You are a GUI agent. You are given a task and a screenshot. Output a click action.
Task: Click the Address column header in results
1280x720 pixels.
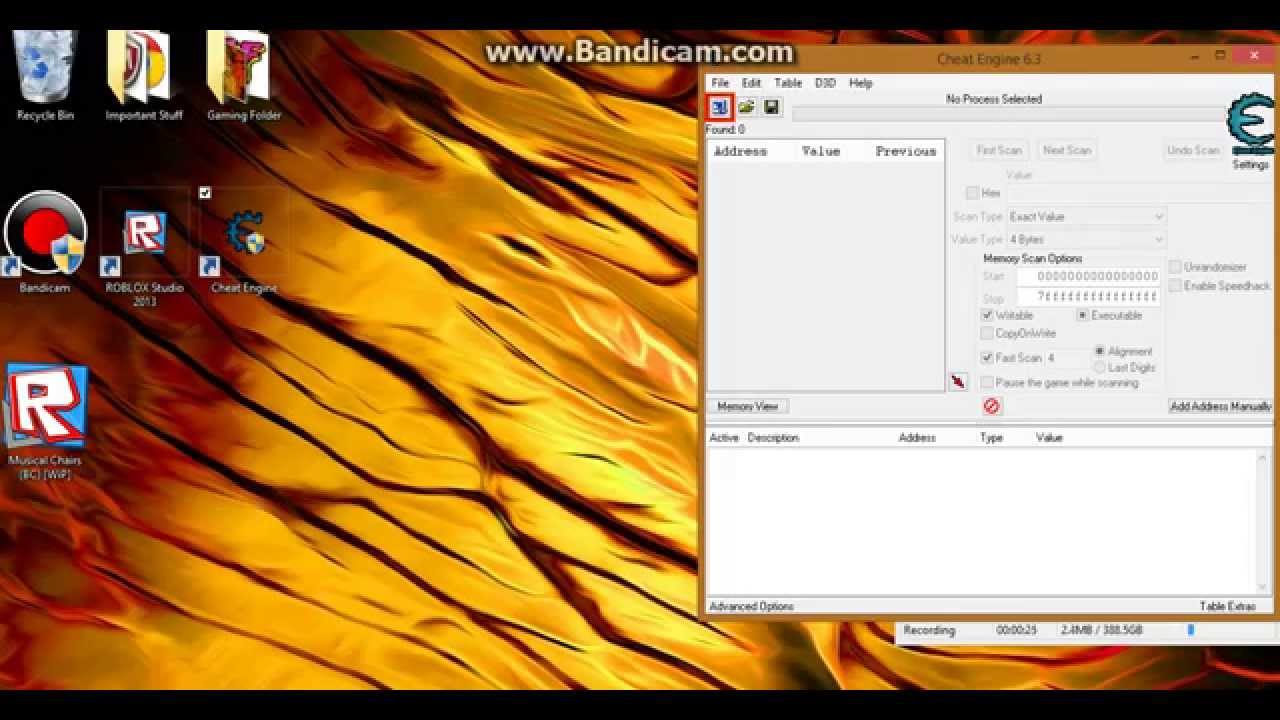[x=740, y=151]
